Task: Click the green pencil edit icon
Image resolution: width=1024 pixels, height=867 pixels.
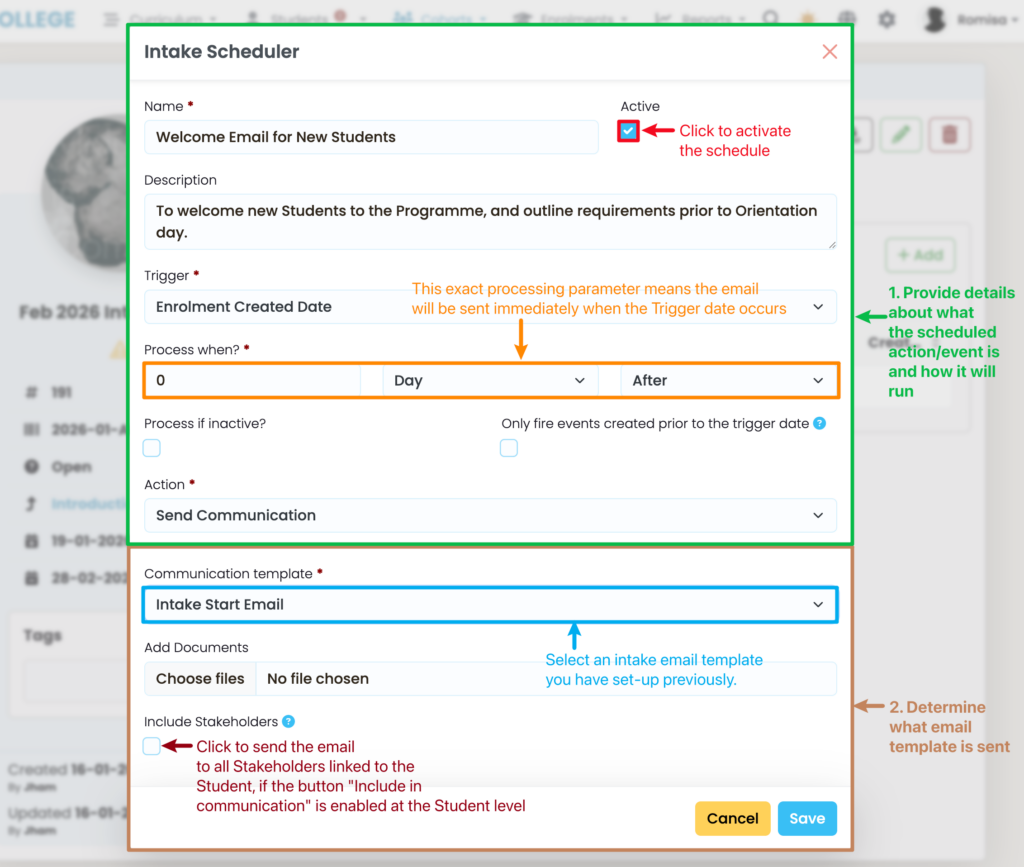Action: click(901, 135)
